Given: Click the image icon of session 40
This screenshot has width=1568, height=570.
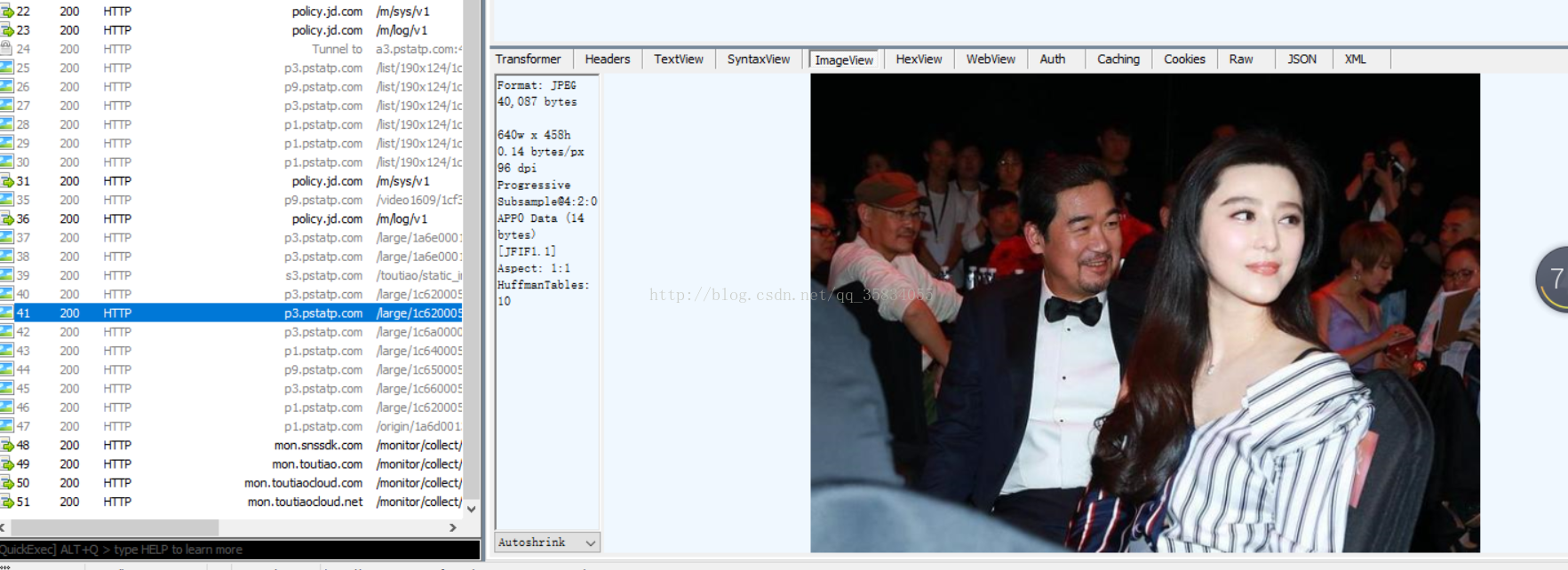Looking at the screenshot, I should click(7, 294).
